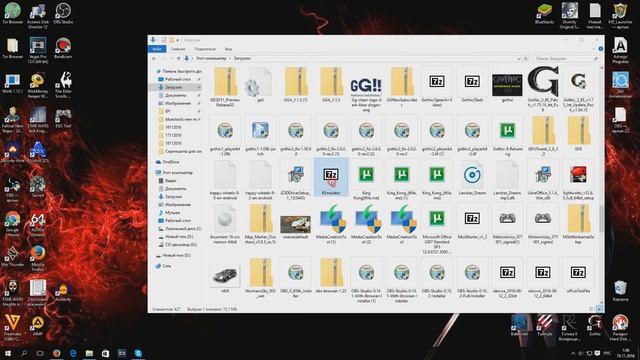Select the ModStarter 7z archive
This screenshot has height=360, width=640.
pos(472,222)
